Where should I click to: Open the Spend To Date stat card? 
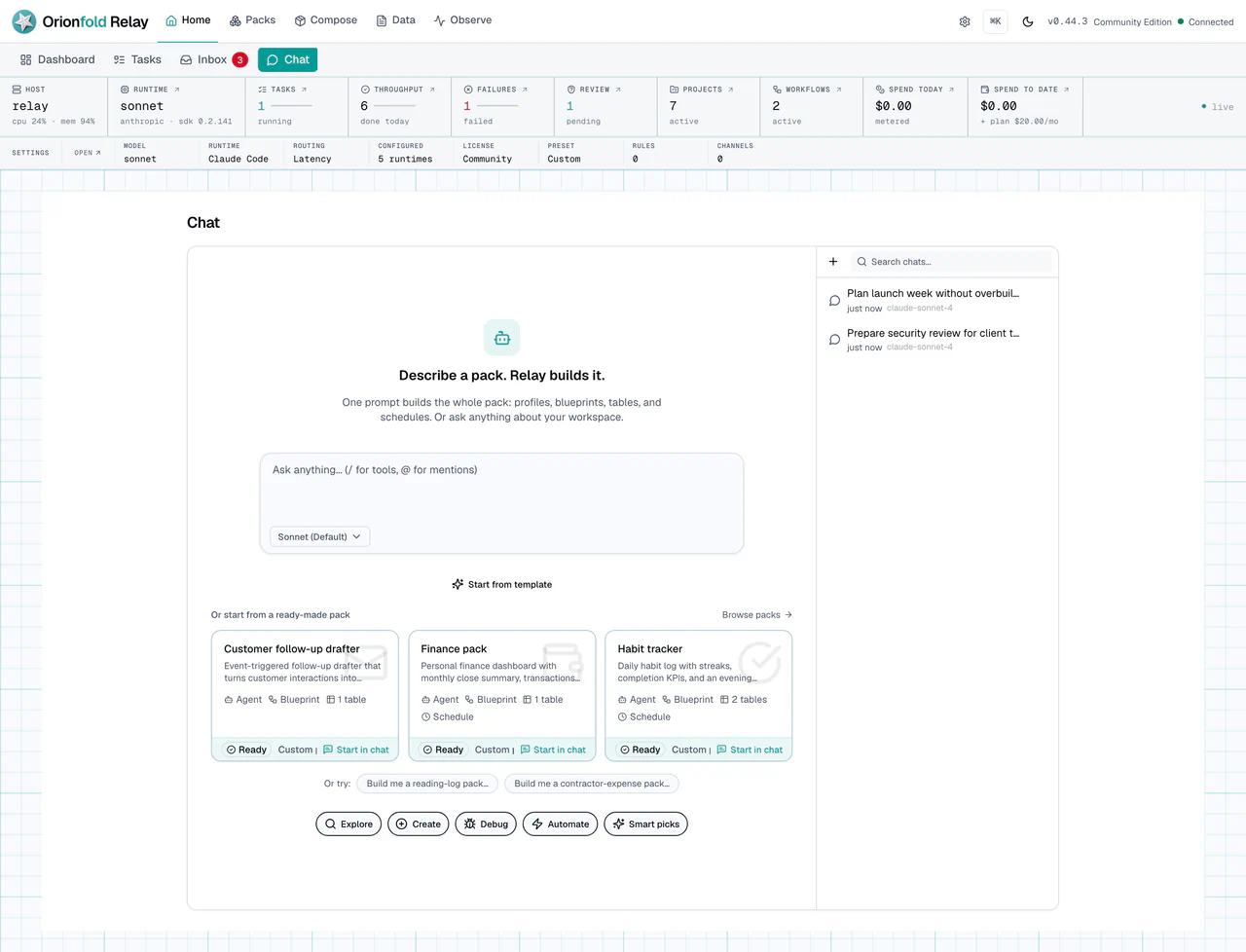(1026, 105)
